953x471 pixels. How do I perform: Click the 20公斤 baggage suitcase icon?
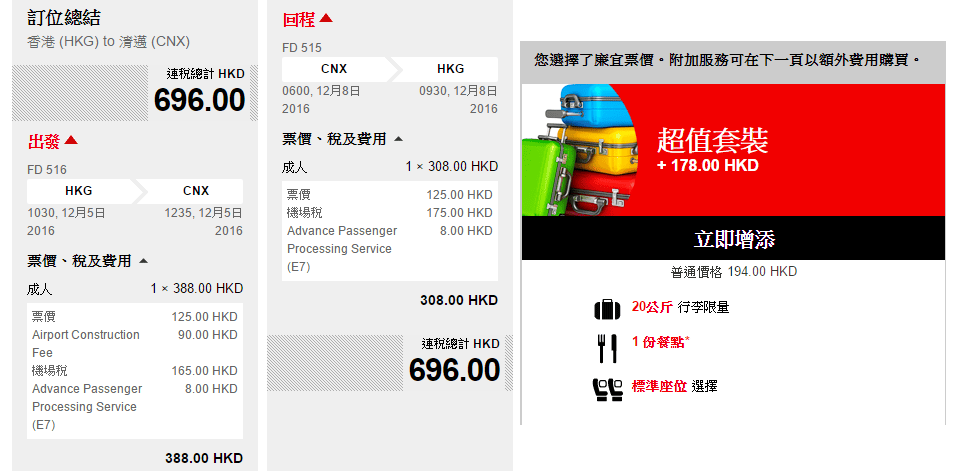[607, 309]
